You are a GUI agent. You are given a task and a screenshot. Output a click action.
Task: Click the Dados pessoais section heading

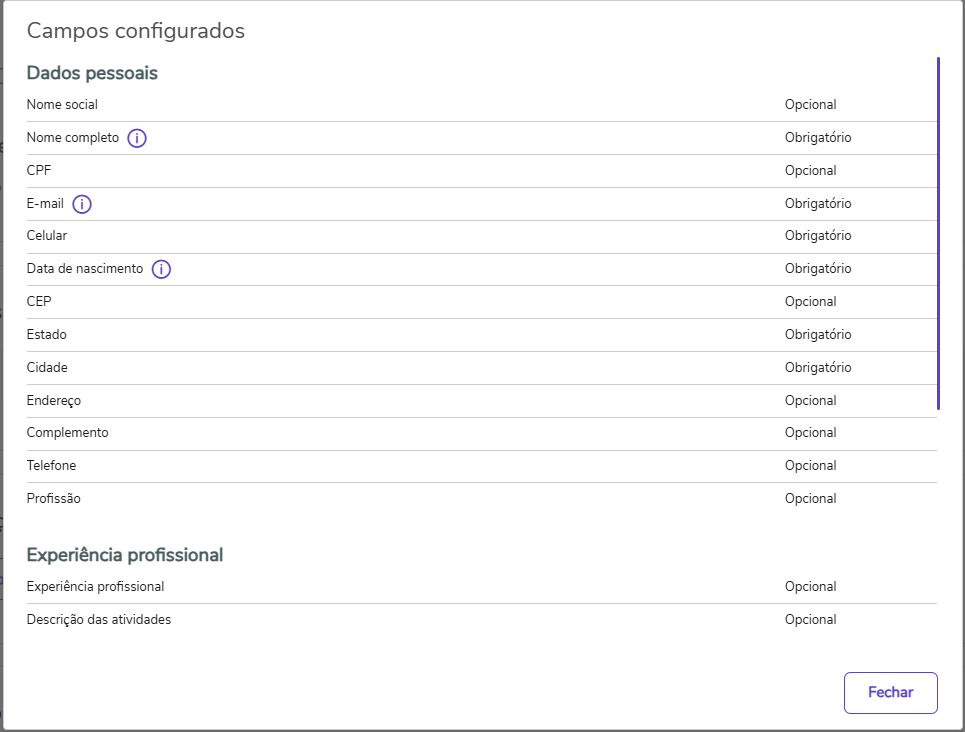[92, 73]
